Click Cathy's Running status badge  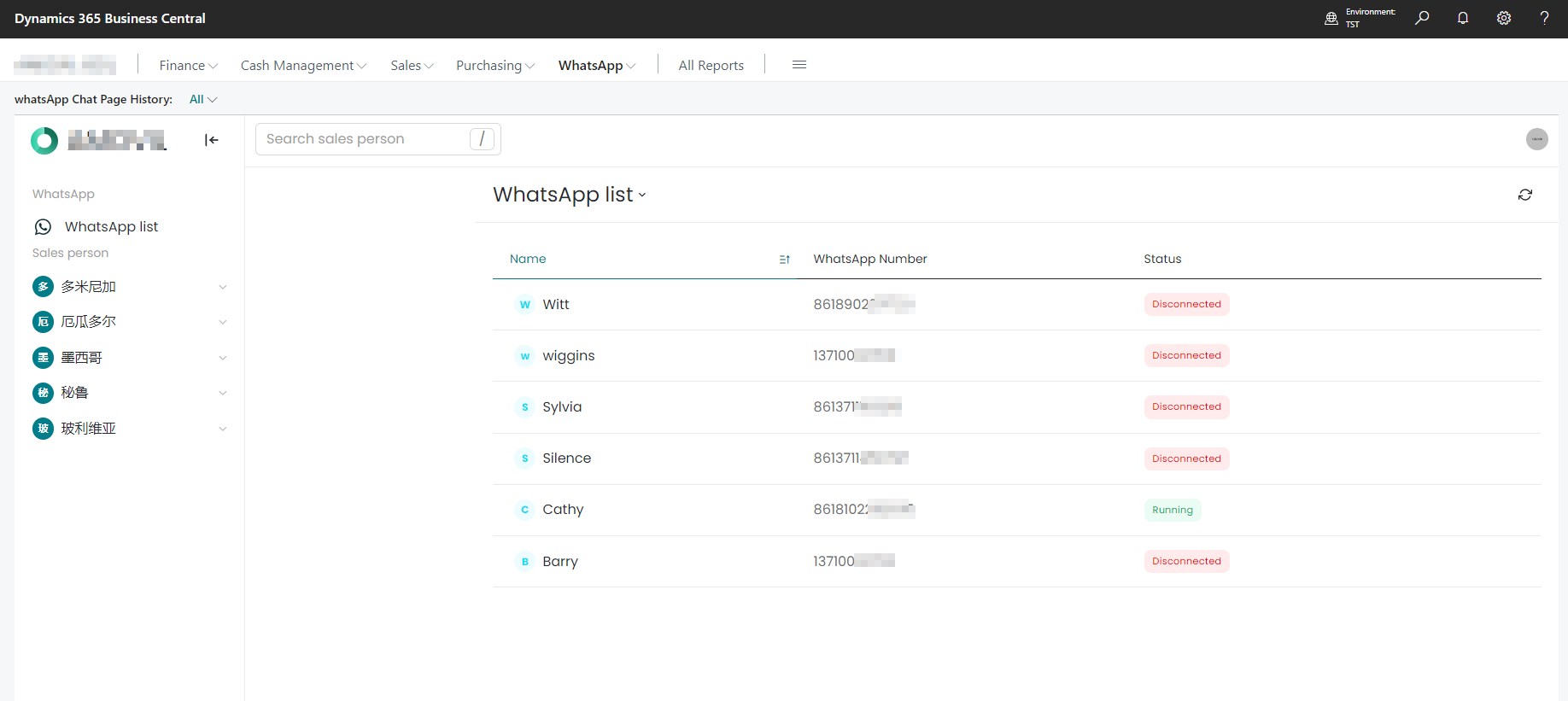(x=1172, y=510)
